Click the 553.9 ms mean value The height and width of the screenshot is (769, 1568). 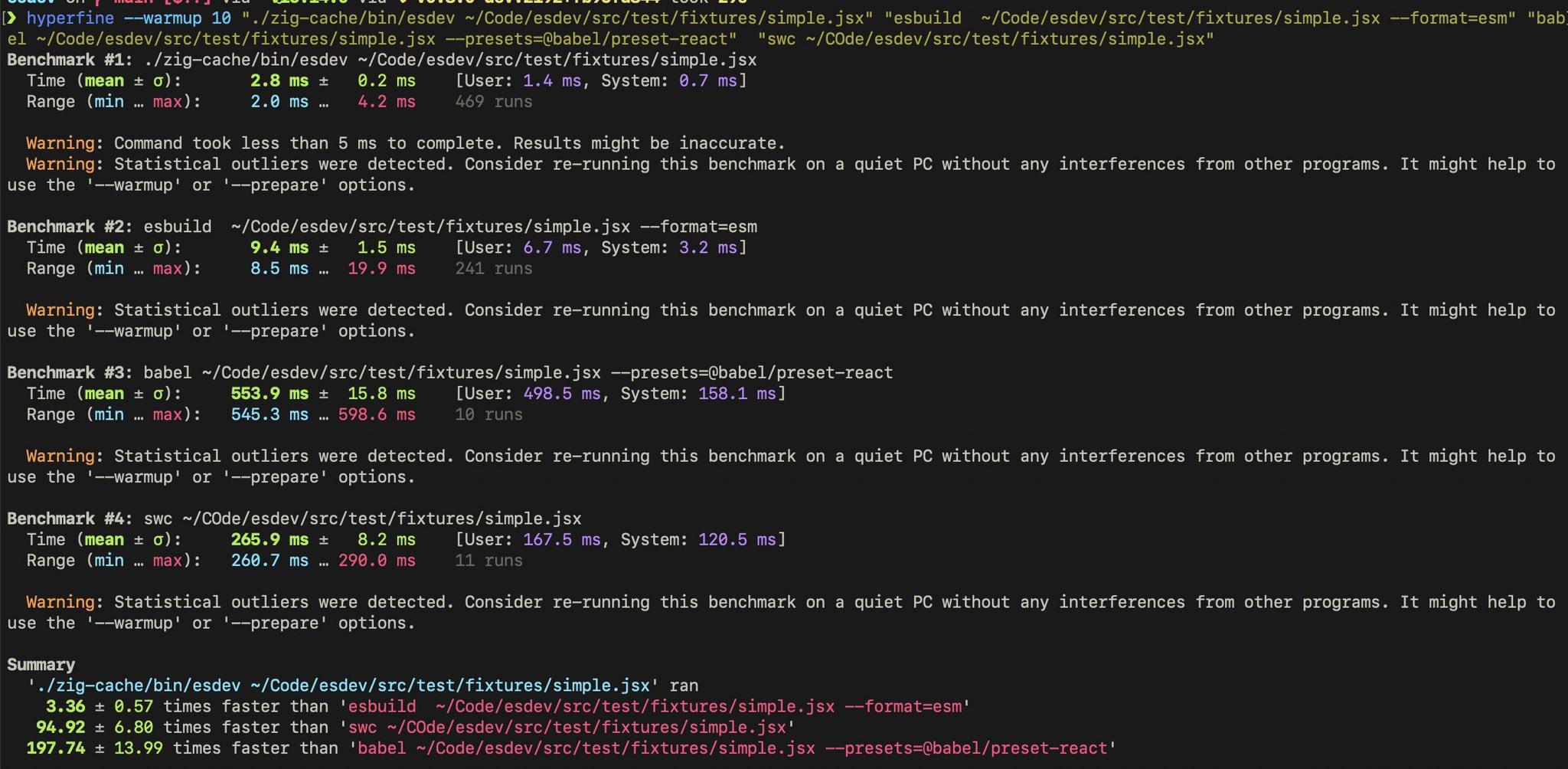click(269, 393)
